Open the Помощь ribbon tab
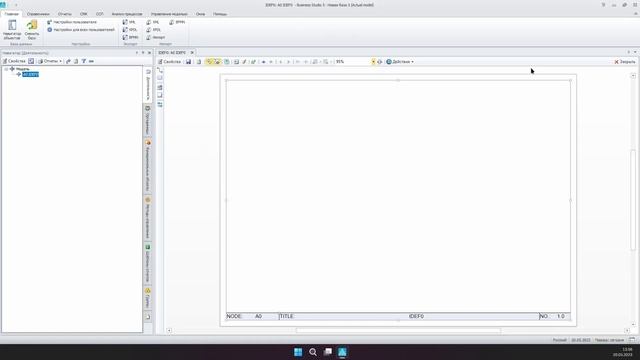Image resolution: width=640 pixels, height=360 pixels. (x=220, y=14)
